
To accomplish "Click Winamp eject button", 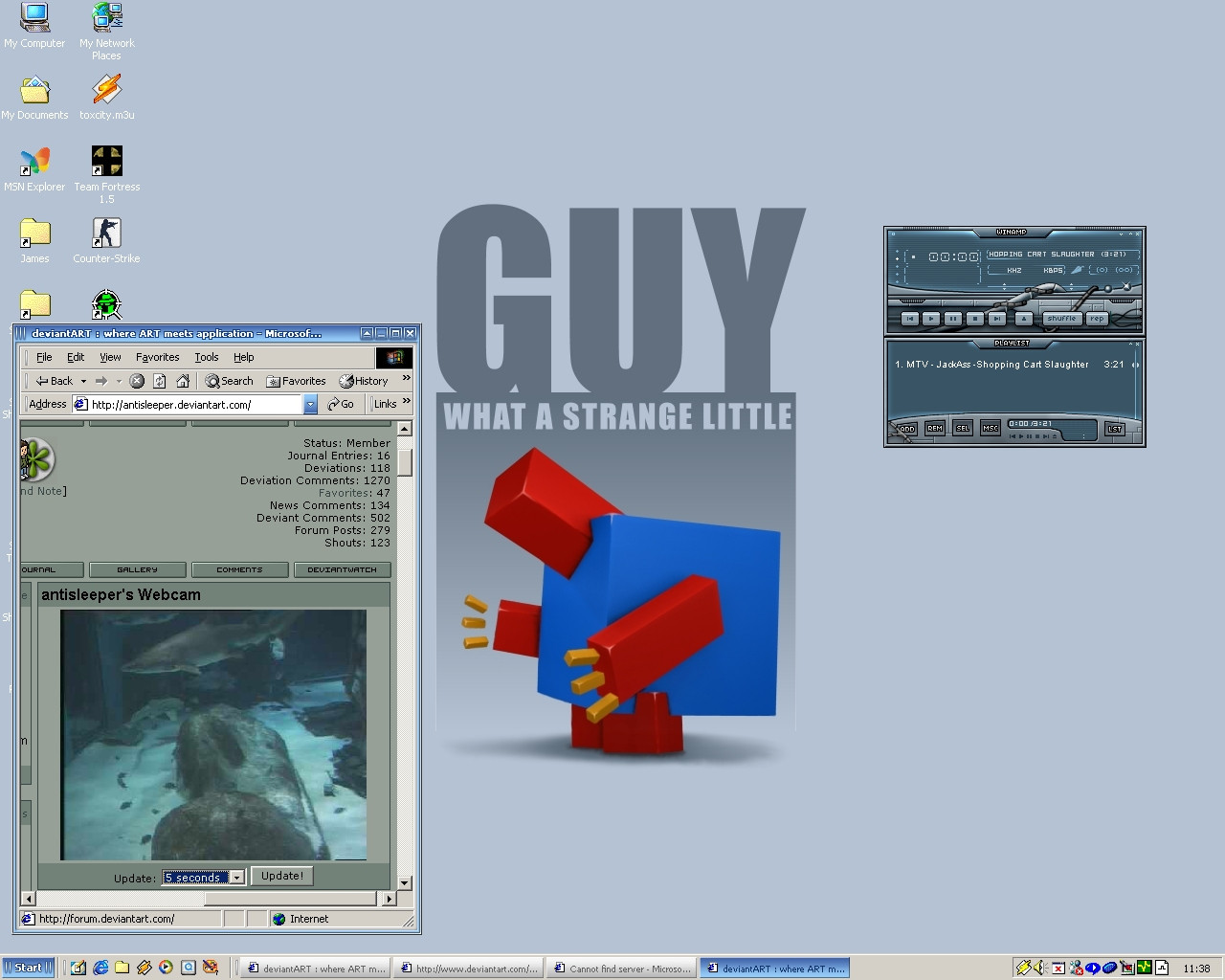I will coord(1024,319).
